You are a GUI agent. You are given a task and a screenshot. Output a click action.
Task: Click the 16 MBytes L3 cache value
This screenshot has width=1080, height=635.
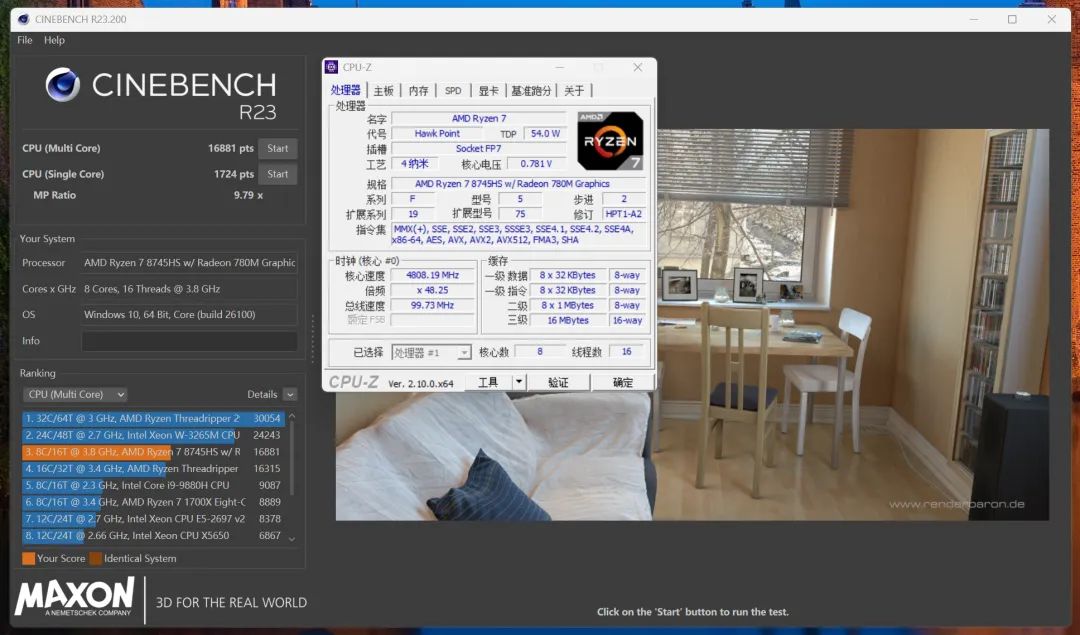click(568, 320)
